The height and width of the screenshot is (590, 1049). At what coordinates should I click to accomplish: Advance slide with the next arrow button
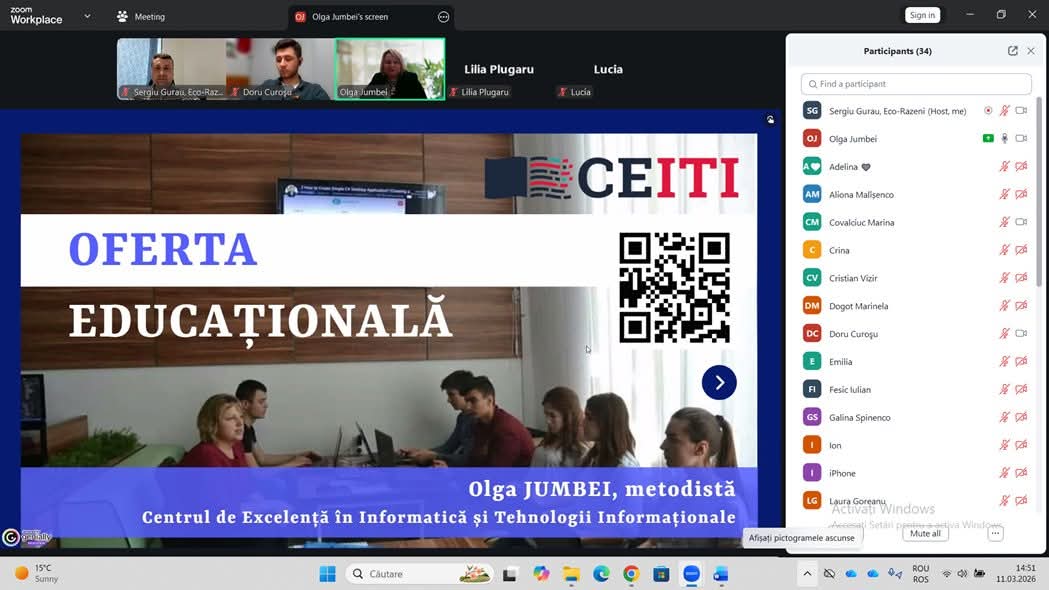(x=719, y=383)
